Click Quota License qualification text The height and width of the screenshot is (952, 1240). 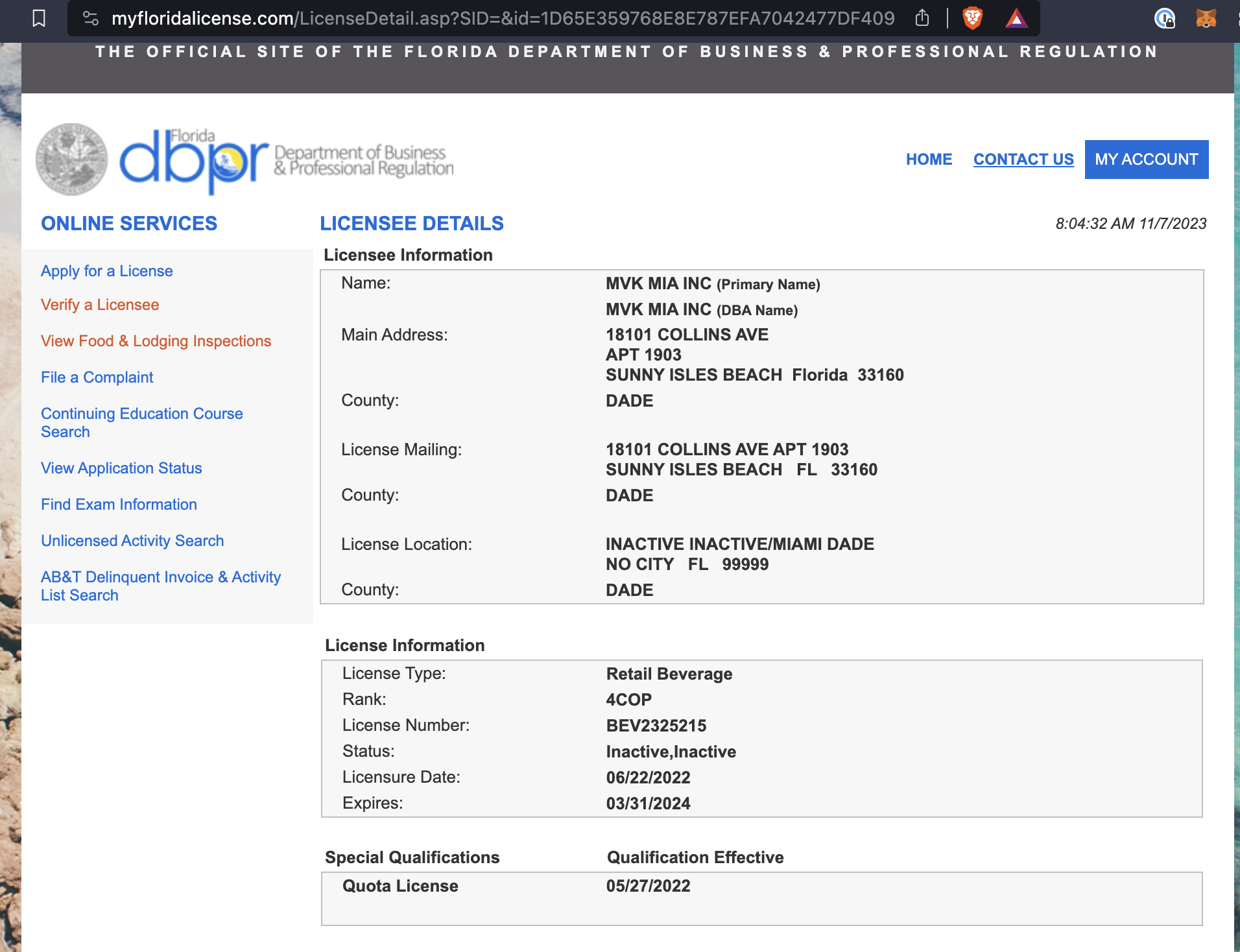tap(400, 886)
